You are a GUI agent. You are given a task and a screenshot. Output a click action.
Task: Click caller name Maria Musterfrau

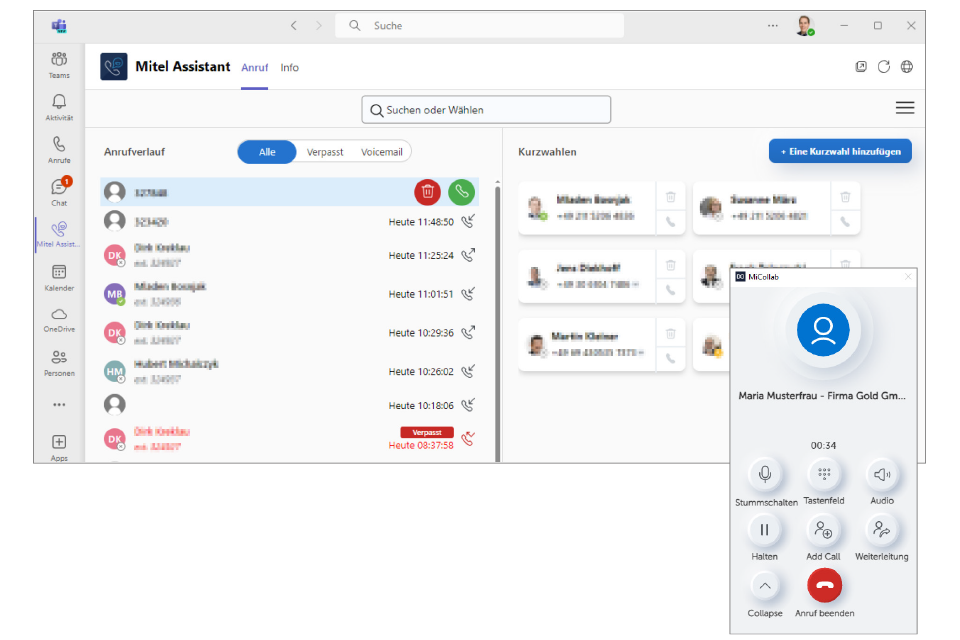(x=822, y=396)
